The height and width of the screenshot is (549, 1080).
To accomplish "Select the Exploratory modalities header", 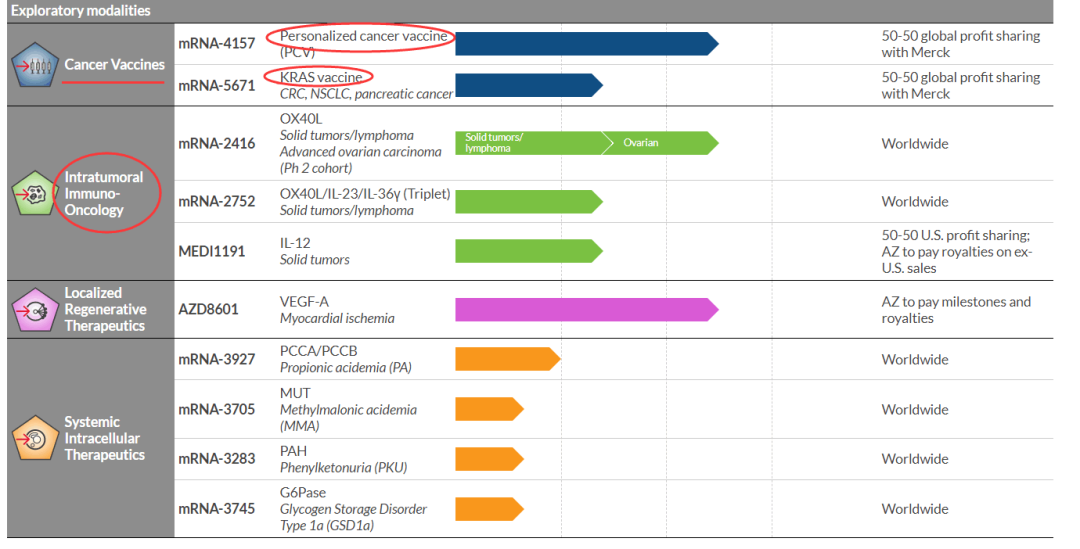I will (81, 10).
